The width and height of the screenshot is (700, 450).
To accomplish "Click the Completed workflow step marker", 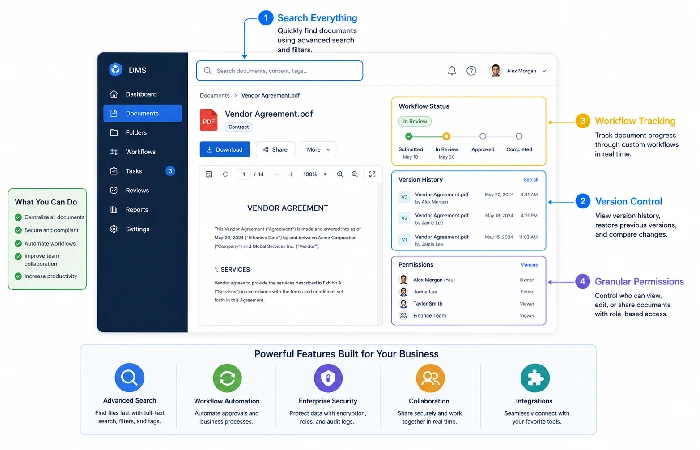I will click(519, 136).
